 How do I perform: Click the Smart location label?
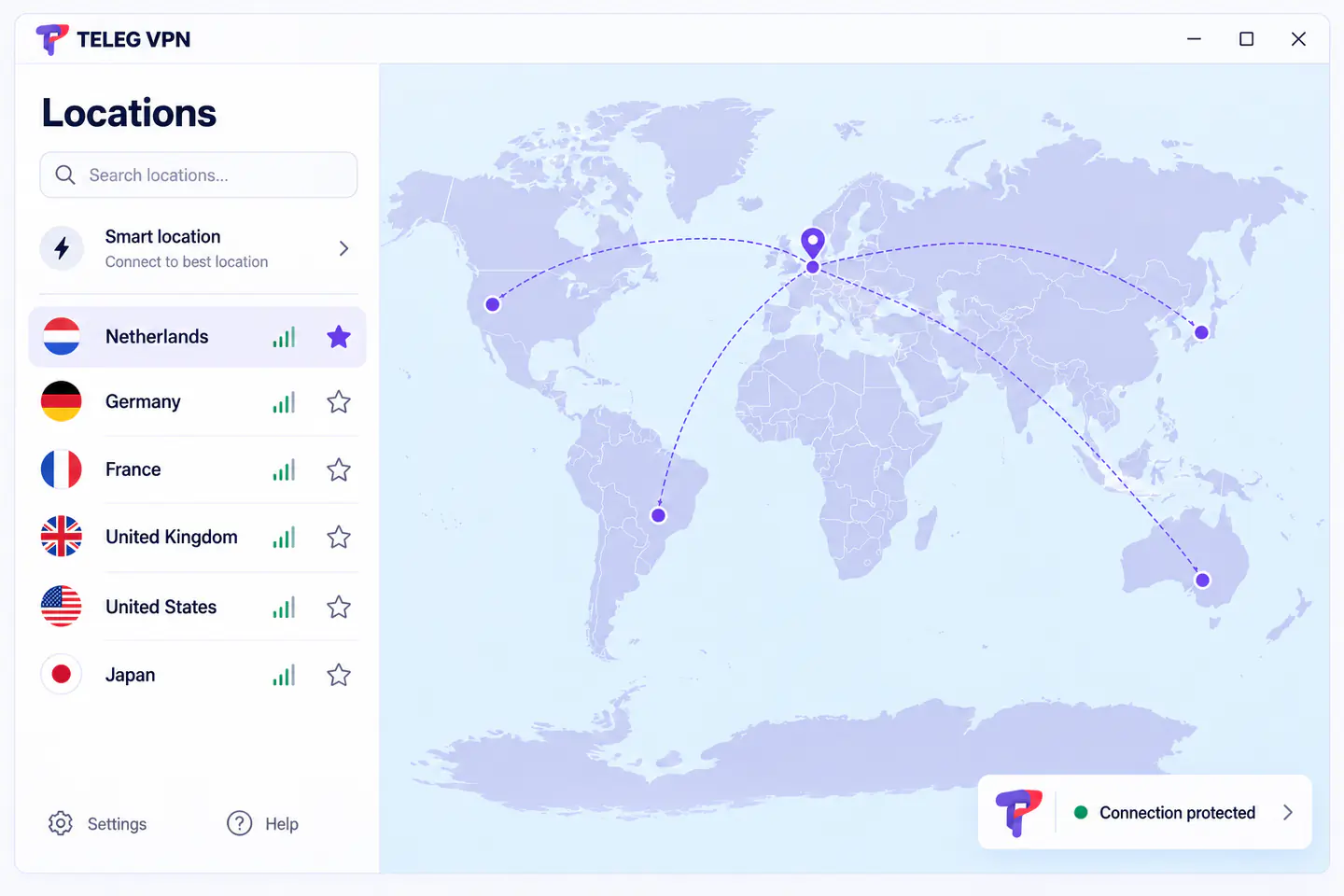pos(162,237)
